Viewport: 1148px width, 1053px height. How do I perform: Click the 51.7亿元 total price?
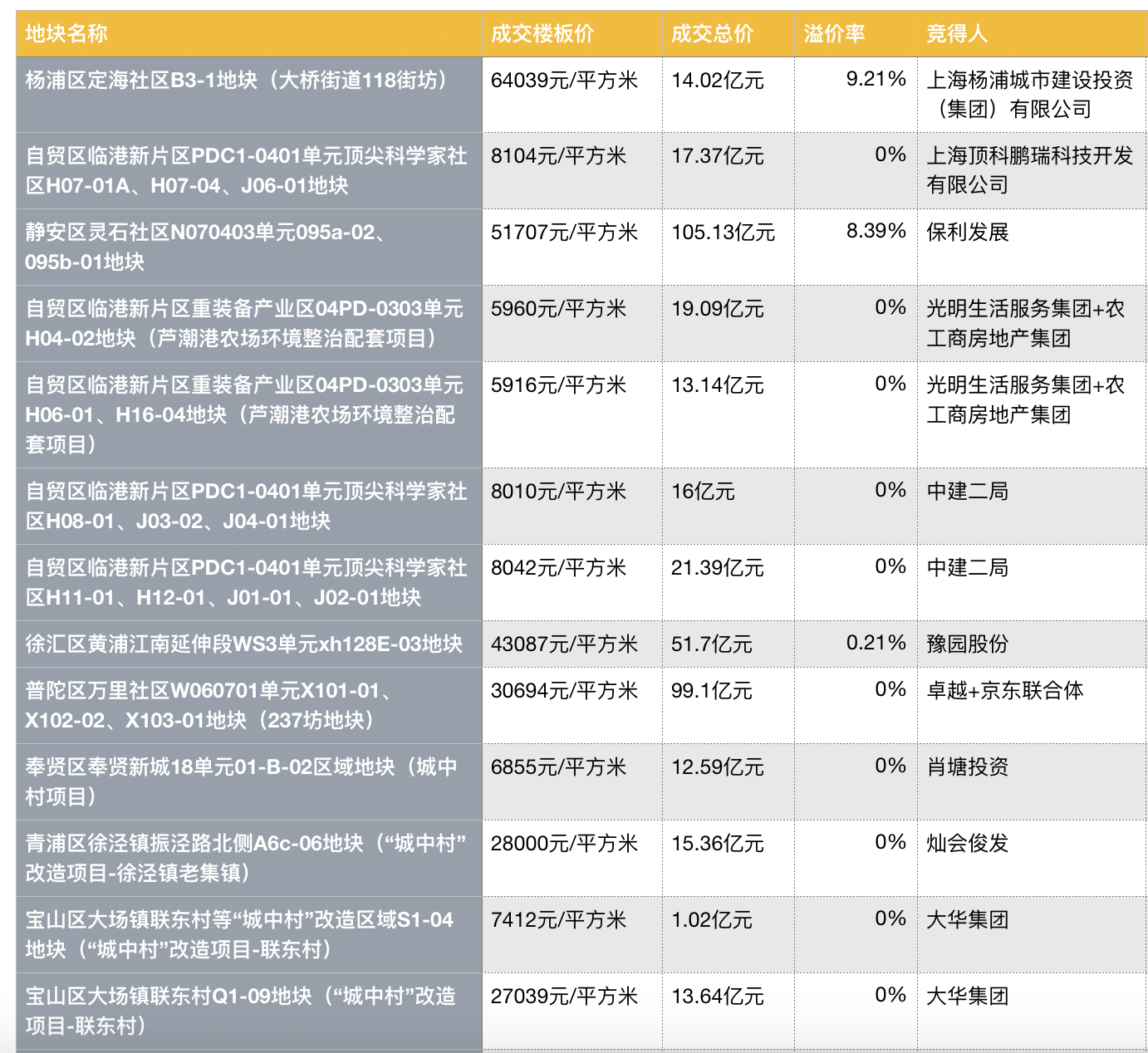coord(712,644)
